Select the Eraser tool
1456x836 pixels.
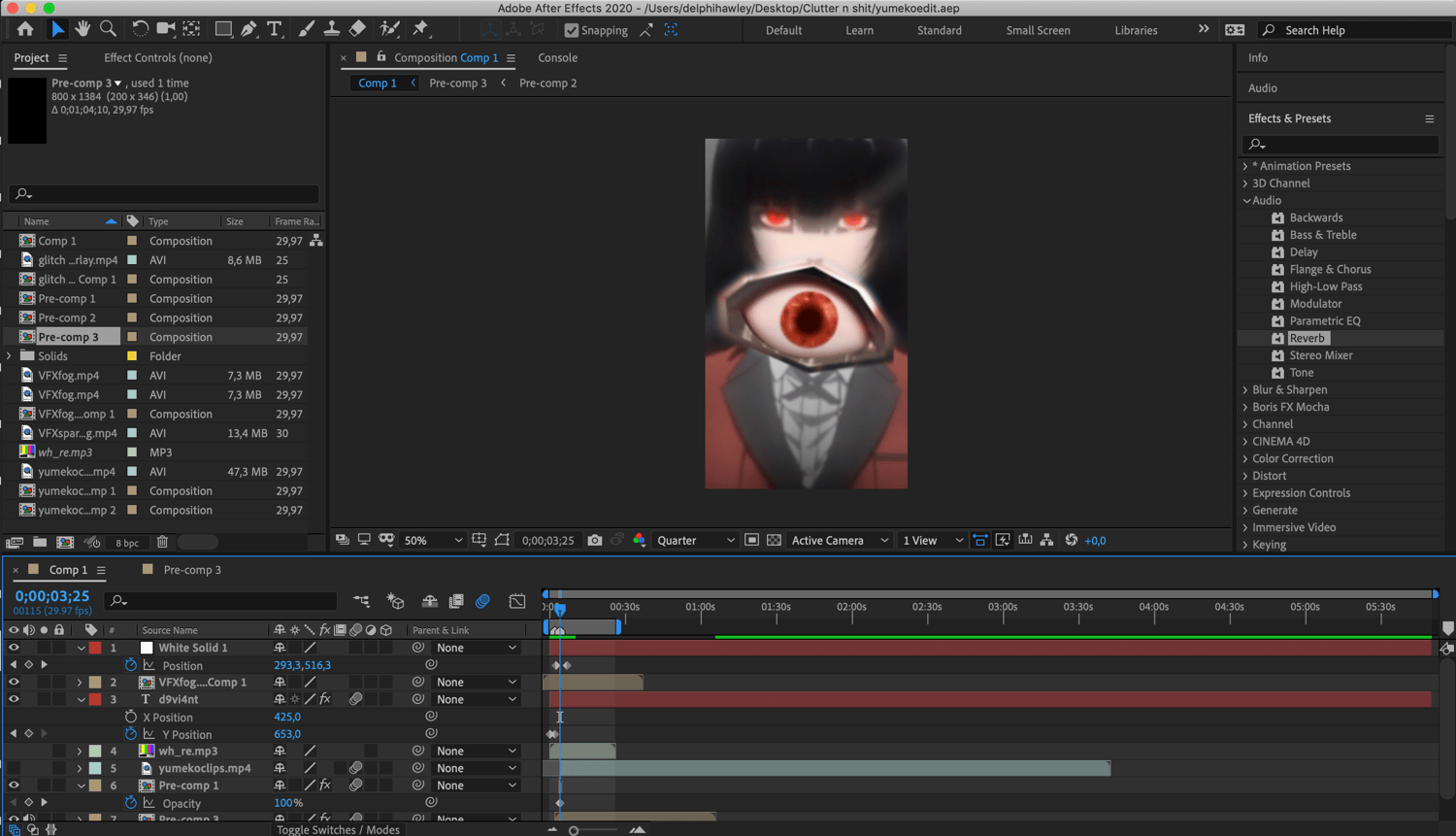point(357,29)
